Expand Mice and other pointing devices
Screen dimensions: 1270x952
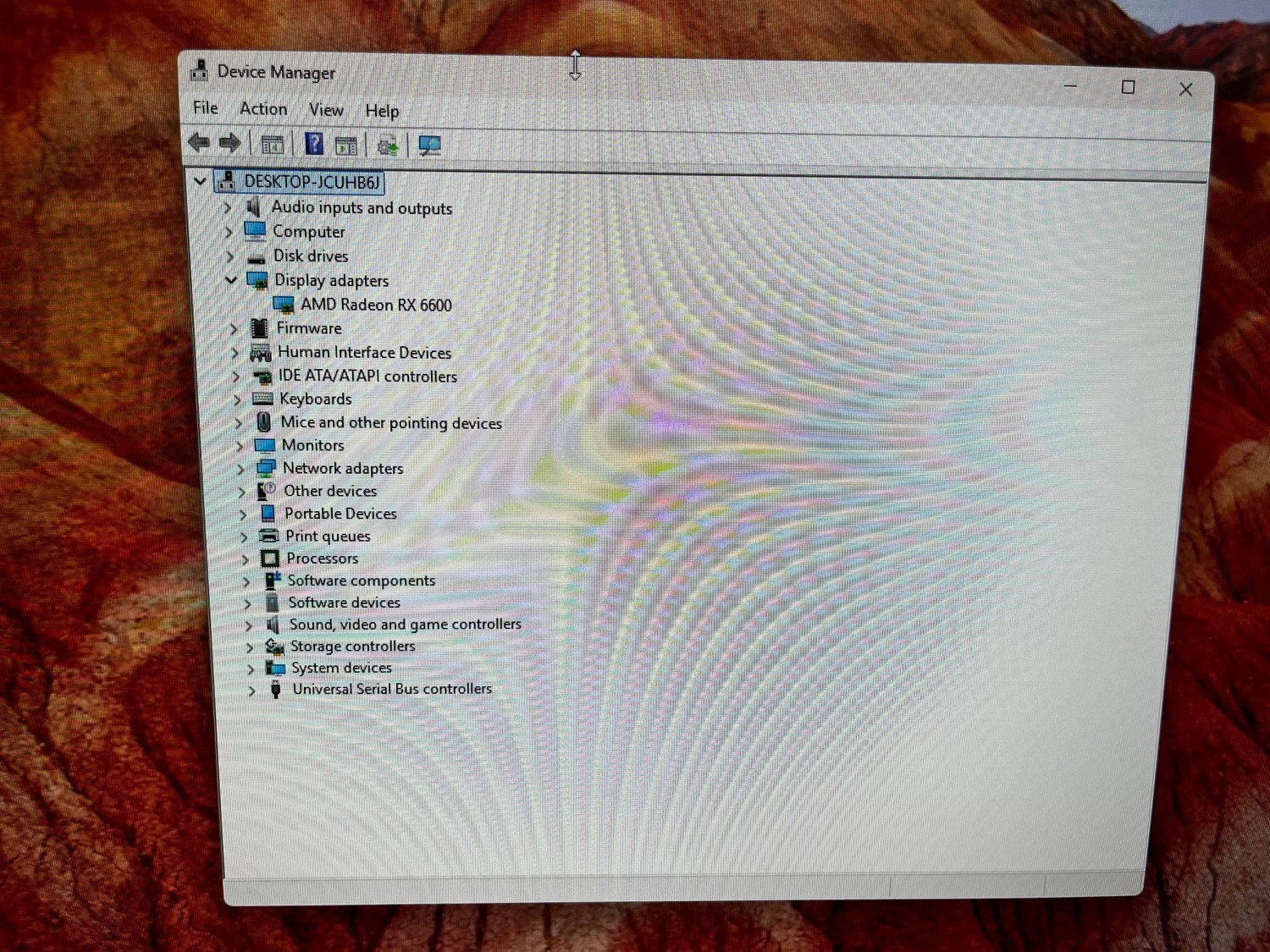point(240,422)
